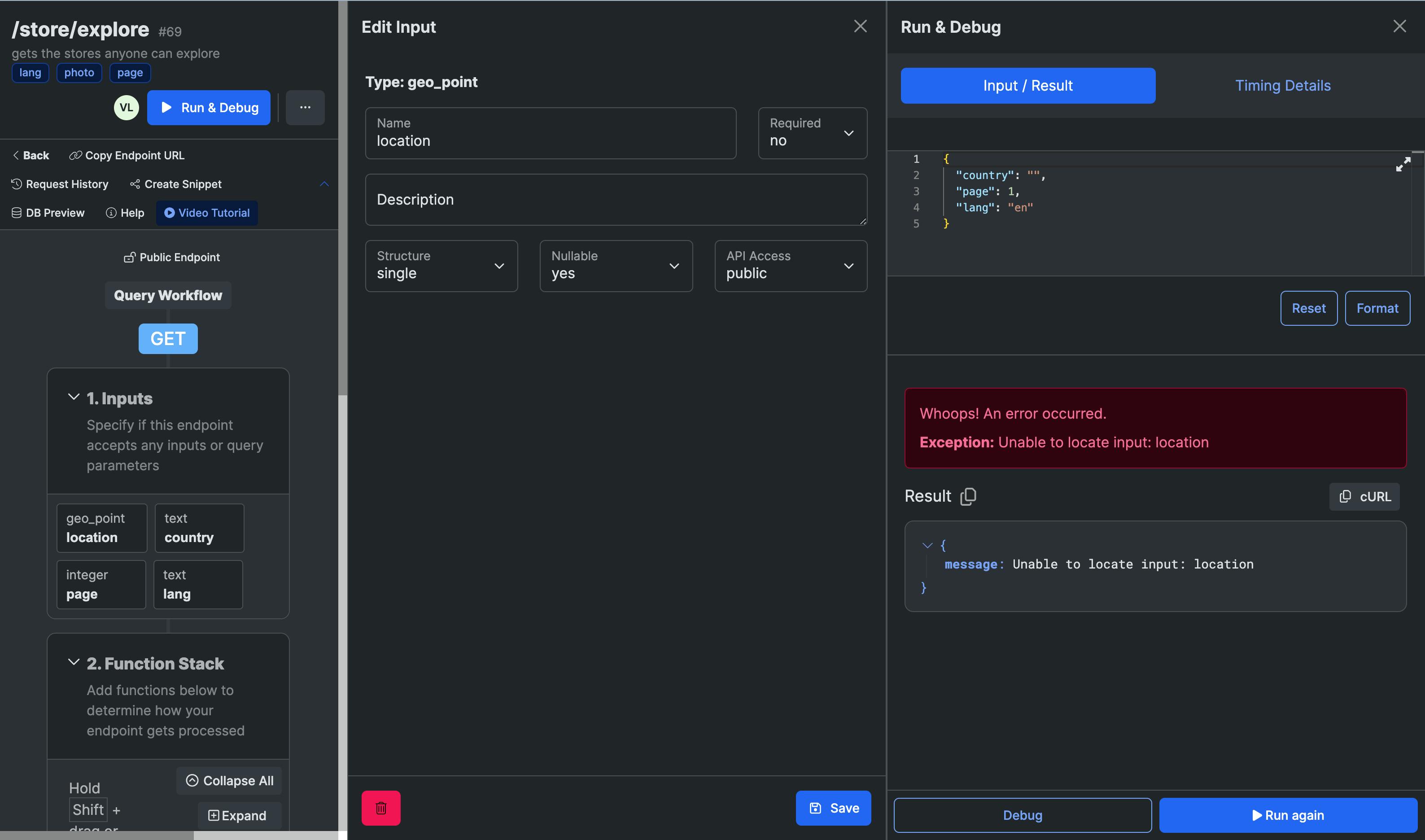
Task: Click the Expand button
Action: [x=240, y=816]
